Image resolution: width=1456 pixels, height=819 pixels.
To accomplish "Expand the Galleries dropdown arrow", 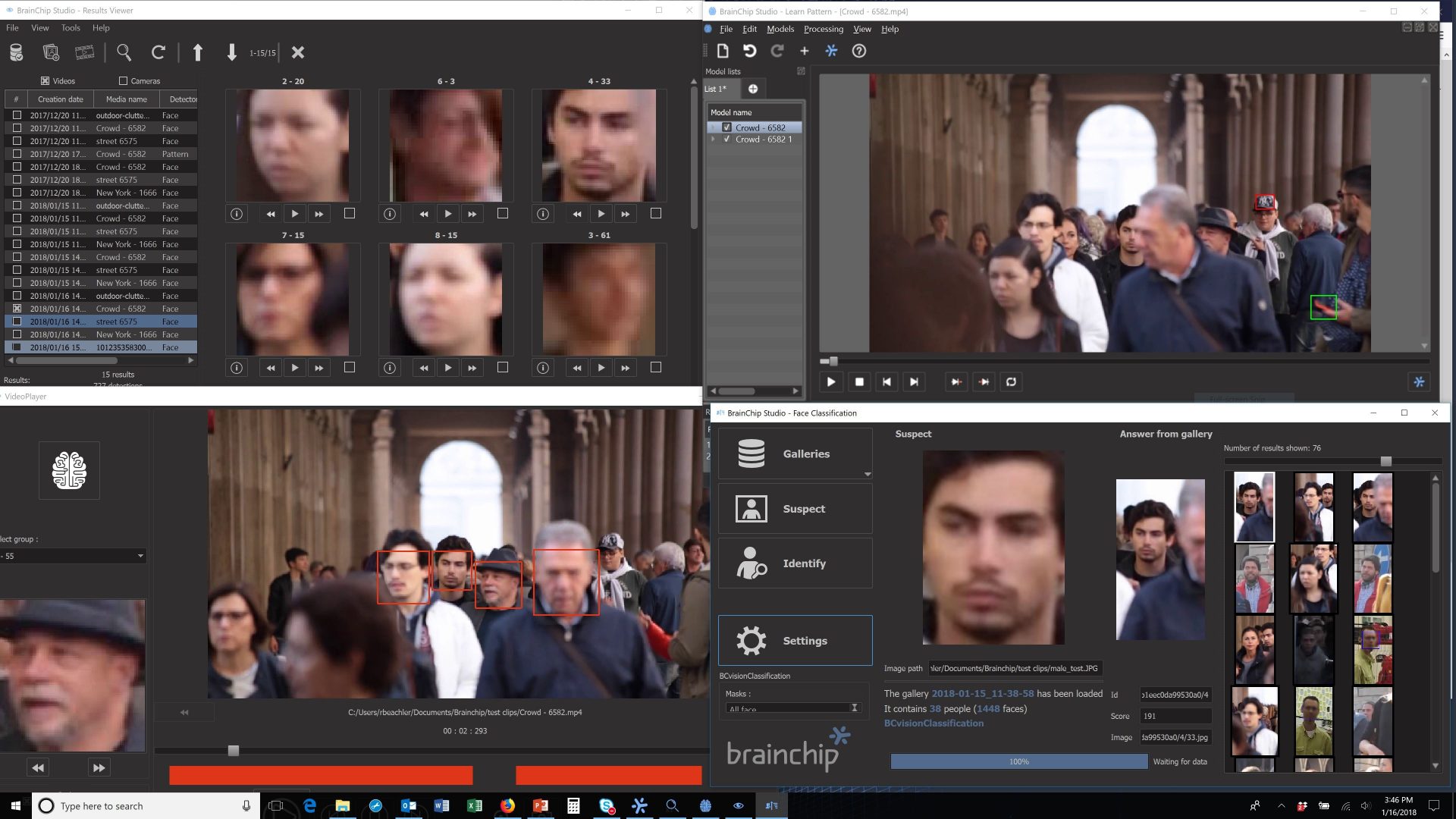I will pos(868,474).
